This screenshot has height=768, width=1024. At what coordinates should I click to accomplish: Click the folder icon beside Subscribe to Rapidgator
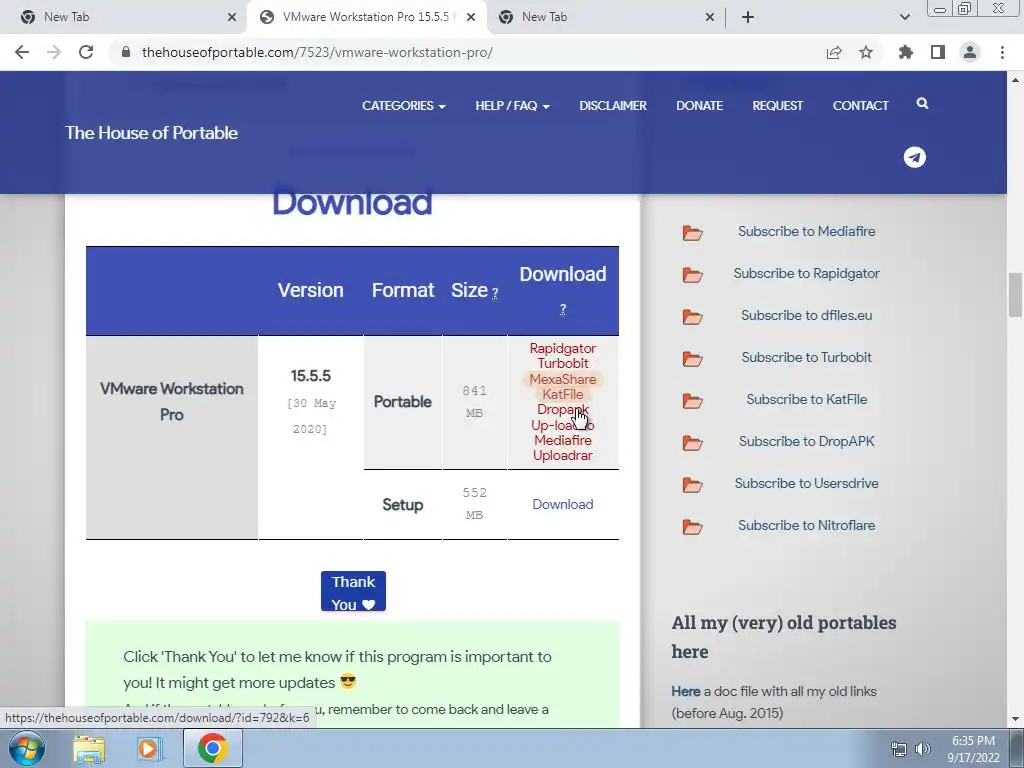click(692, 274)
